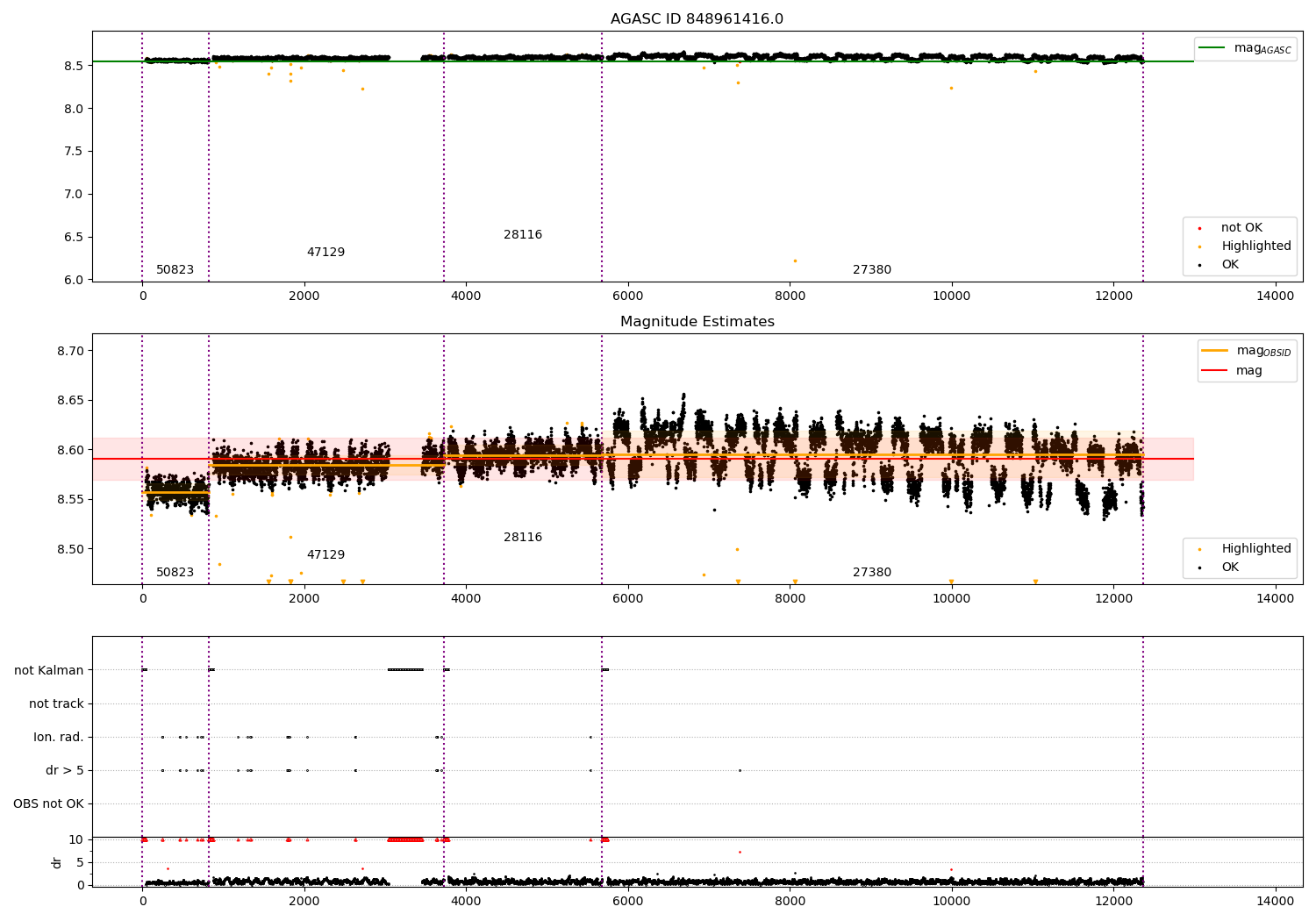This screenshot has height=921, width=1316.
Task: Click obsid label 50823 in Magnitude Estimates plot
Action: click(175, 573)
